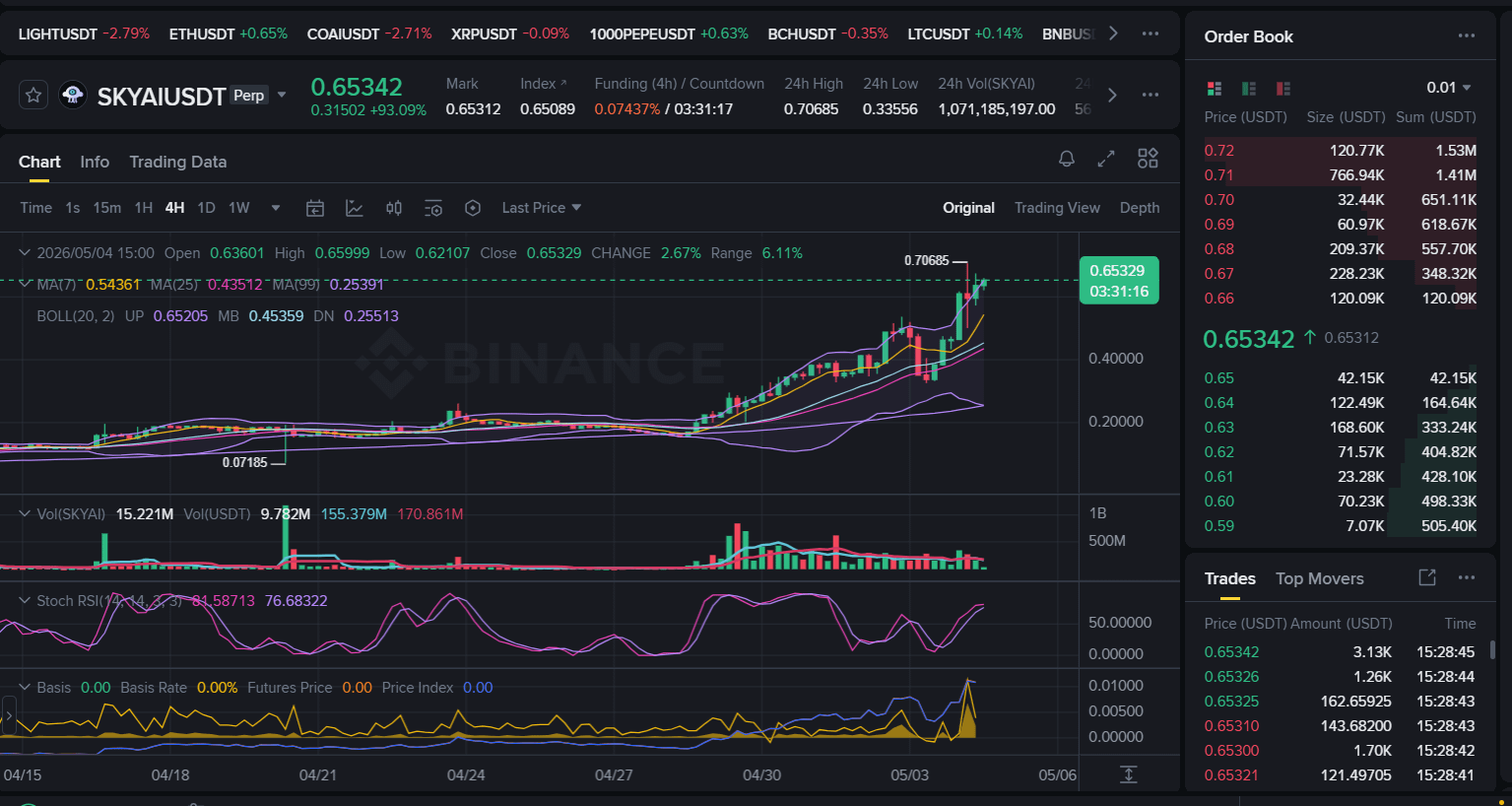Click the 0.66 ask price row
The width and height of the screenshot is (1512, 806).
1340,299
